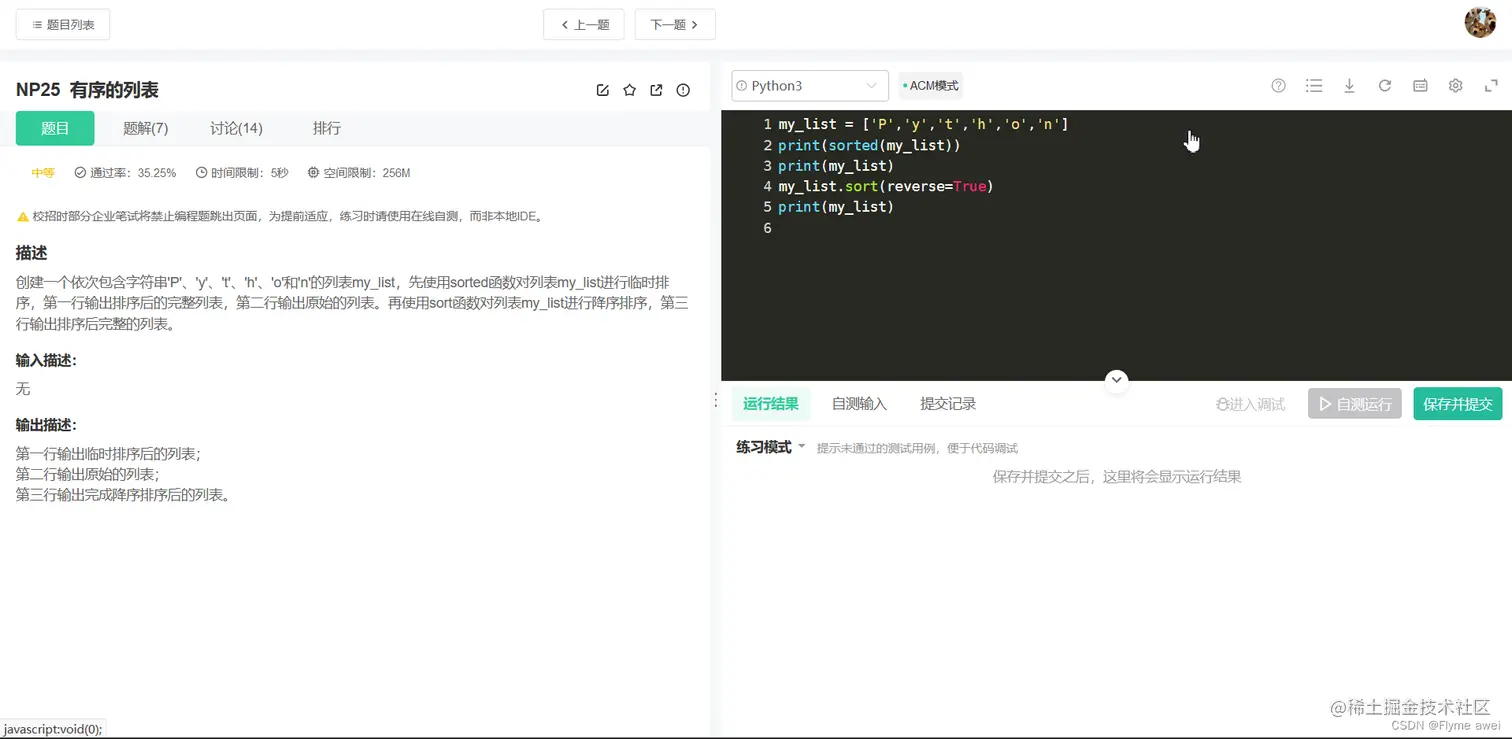The image size is (1512, 739).
Task: Open the editor help icon
Action: (x=1278, y=86)
